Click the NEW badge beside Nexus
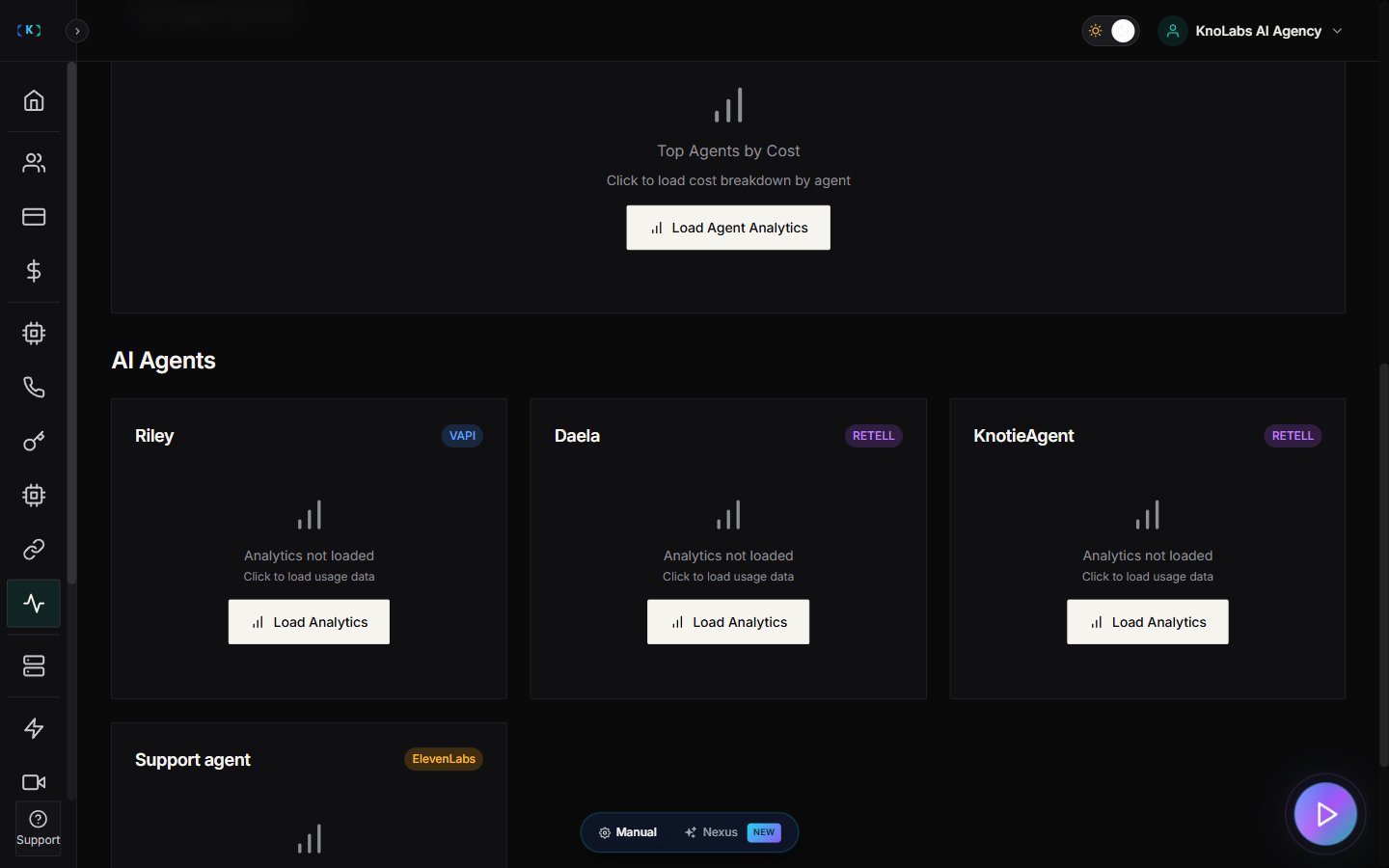Image resolution: width=1389 pixels, height=868 pixels. 764,832
